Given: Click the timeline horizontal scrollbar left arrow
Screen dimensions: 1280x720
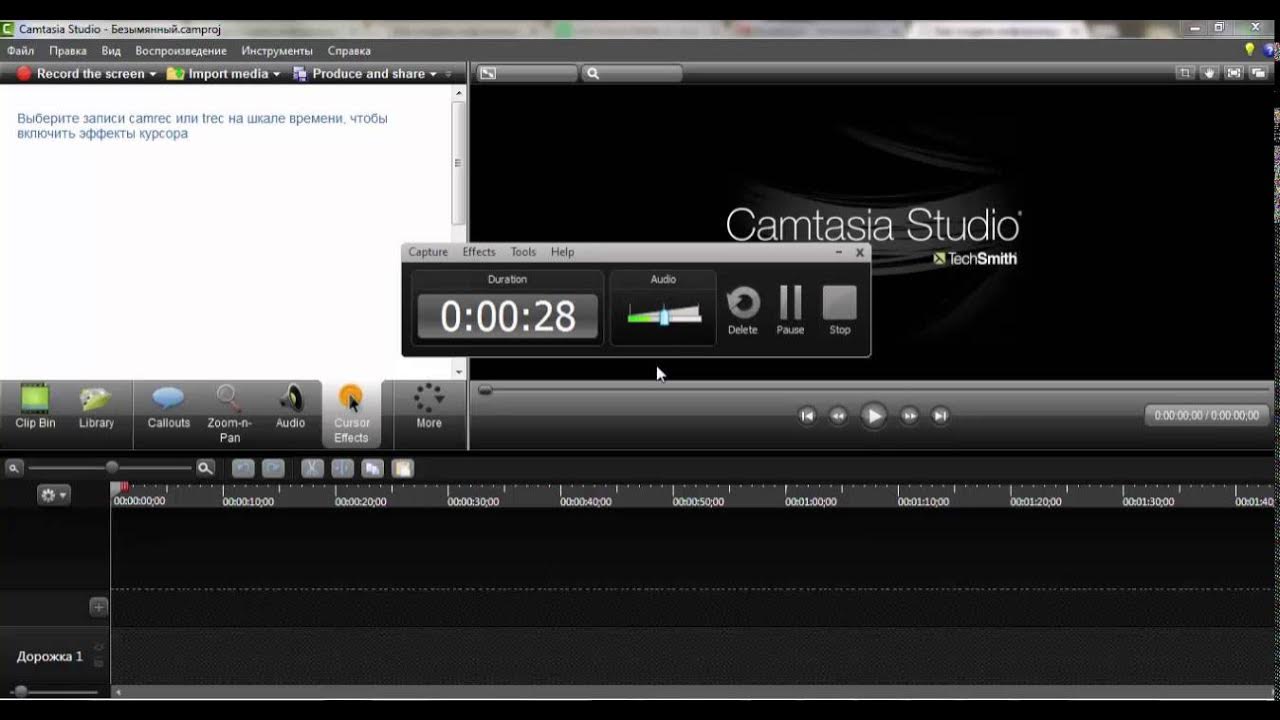Looking at the screenshot, I should click(x=117, y=691).
